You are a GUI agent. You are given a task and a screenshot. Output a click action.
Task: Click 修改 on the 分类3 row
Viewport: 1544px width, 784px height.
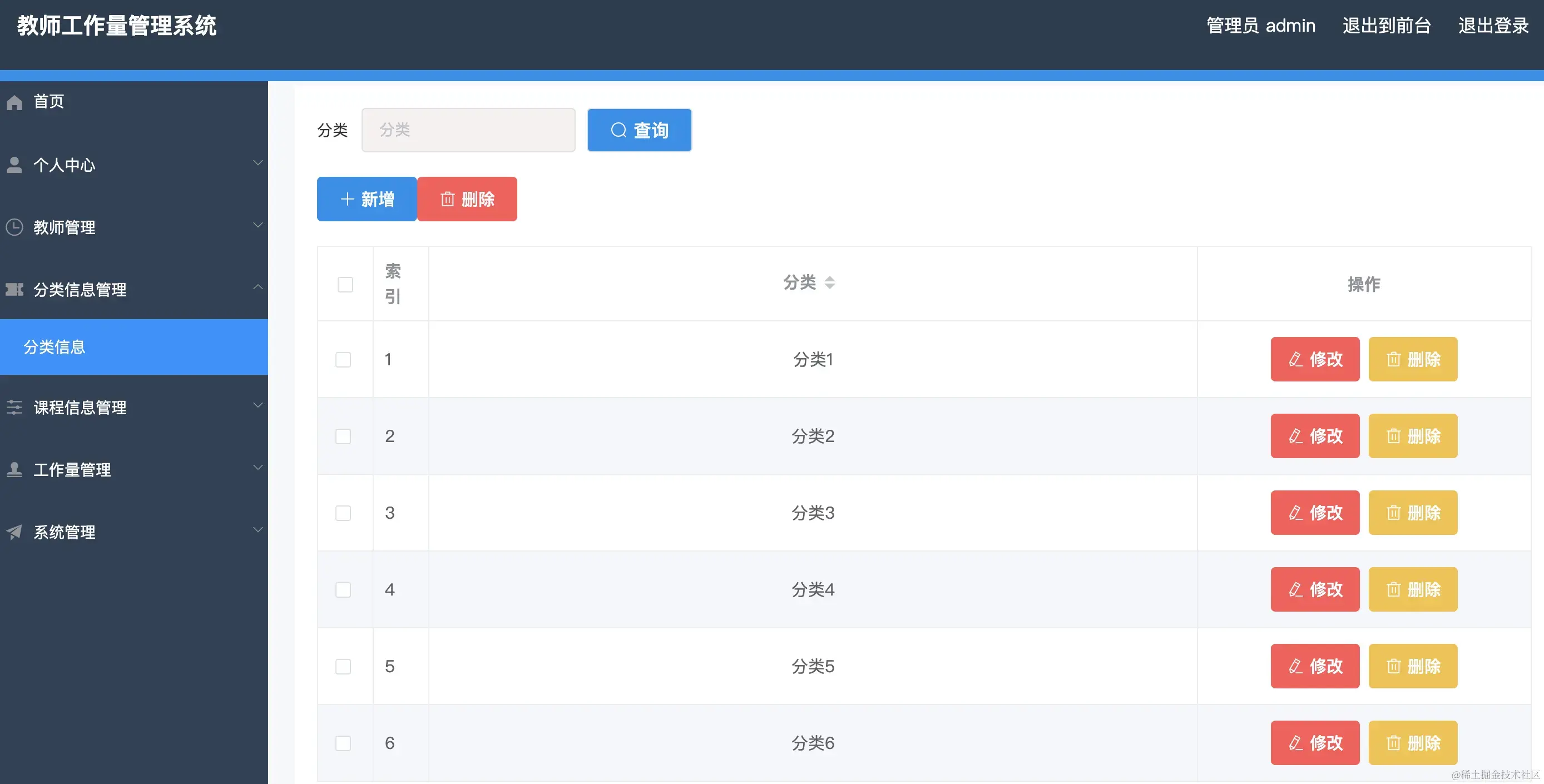pos(1314,513)
